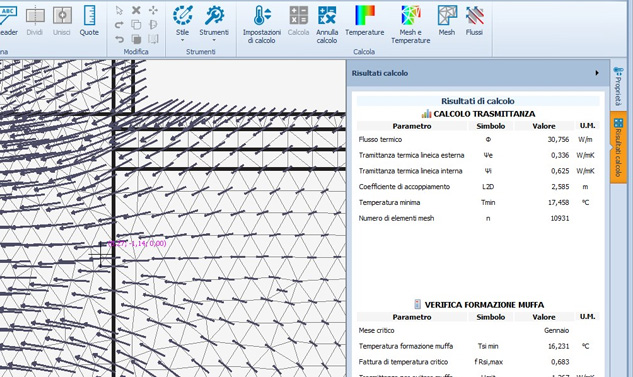Show the Mesh e Temperature view

[x=411, y=24]
